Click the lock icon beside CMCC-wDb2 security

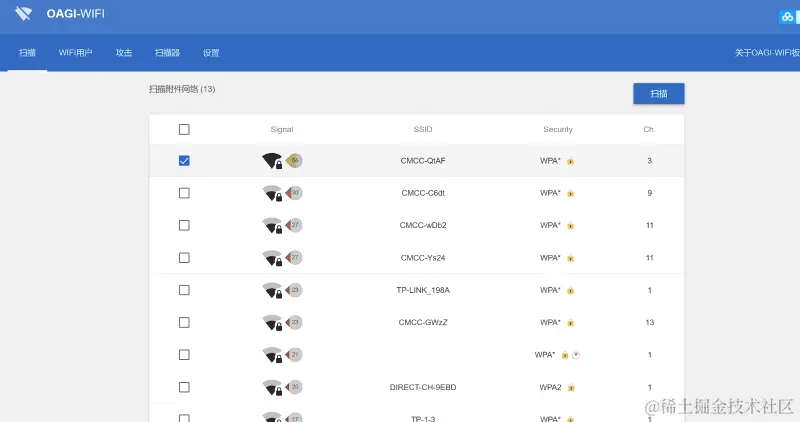[x=570, y=226]
